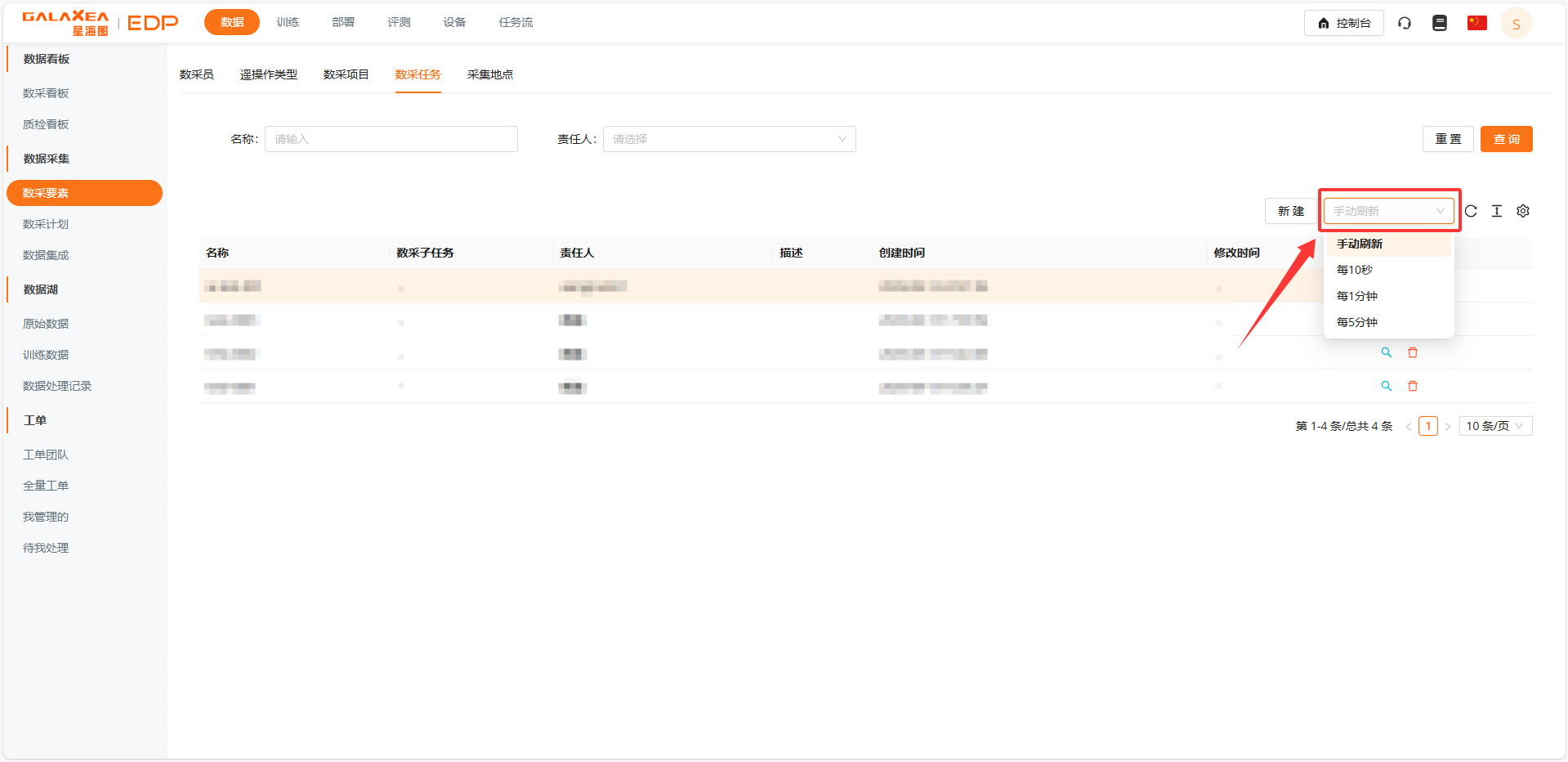This screenshot has width=1568, height=762.
Task: Expand the 责任人 select dropdown
Action: (x=729, y=139)
